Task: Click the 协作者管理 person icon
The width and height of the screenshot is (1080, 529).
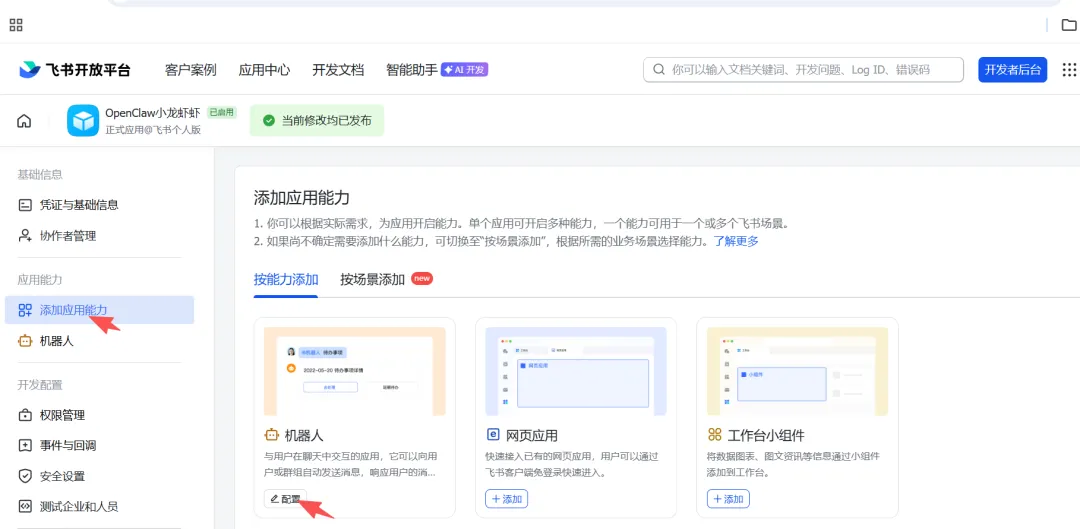Action: (x=25, y=236)
